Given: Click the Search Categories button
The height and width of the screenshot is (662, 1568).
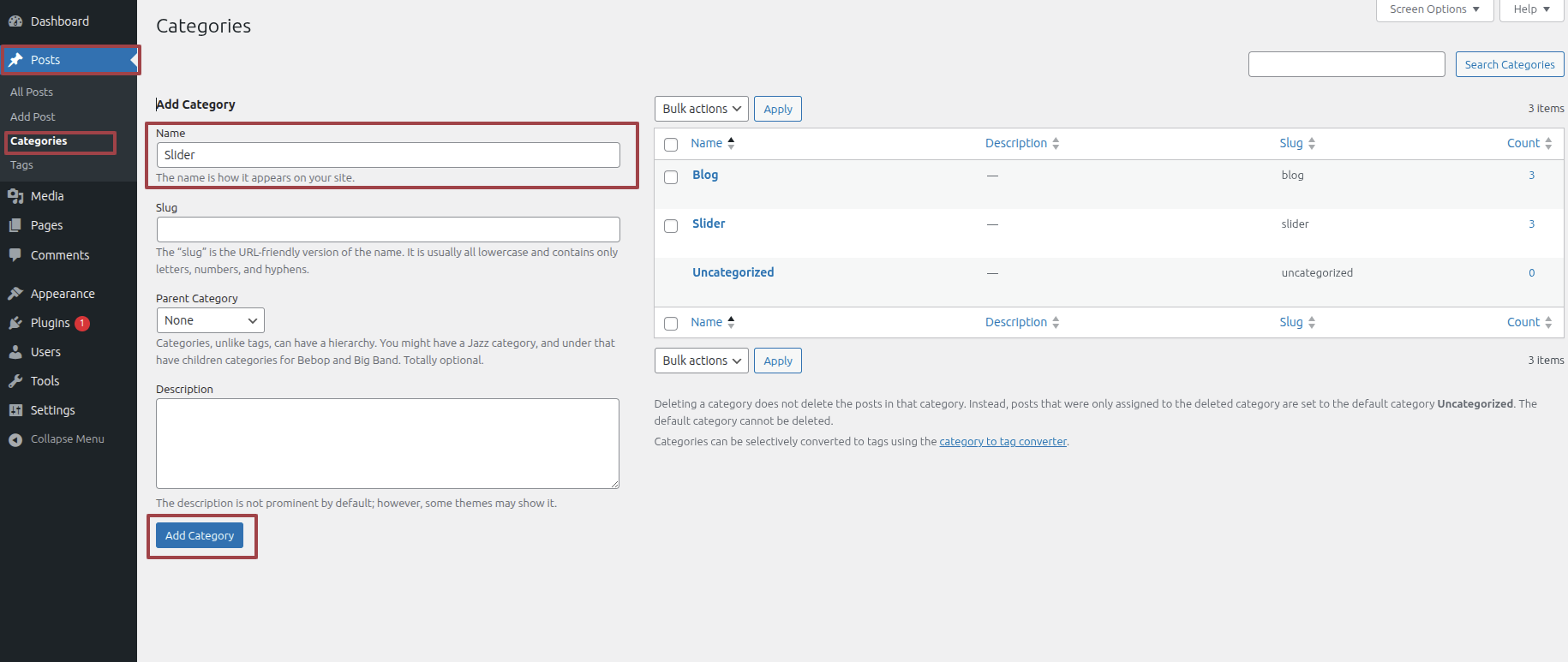Looking at the screenshot, I should (x=1510, y=64).
